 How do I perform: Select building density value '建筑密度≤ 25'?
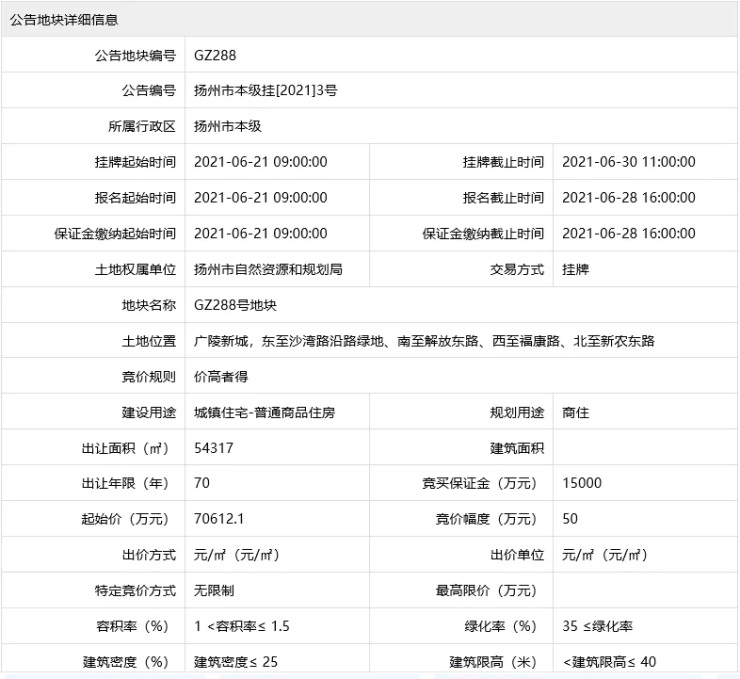click(x=235, y=662)
